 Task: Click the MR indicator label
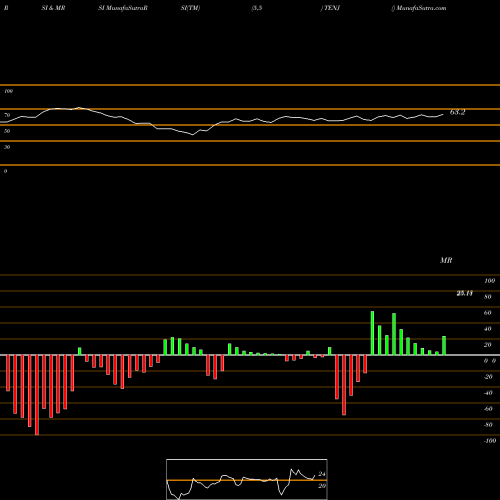[446, 260]
